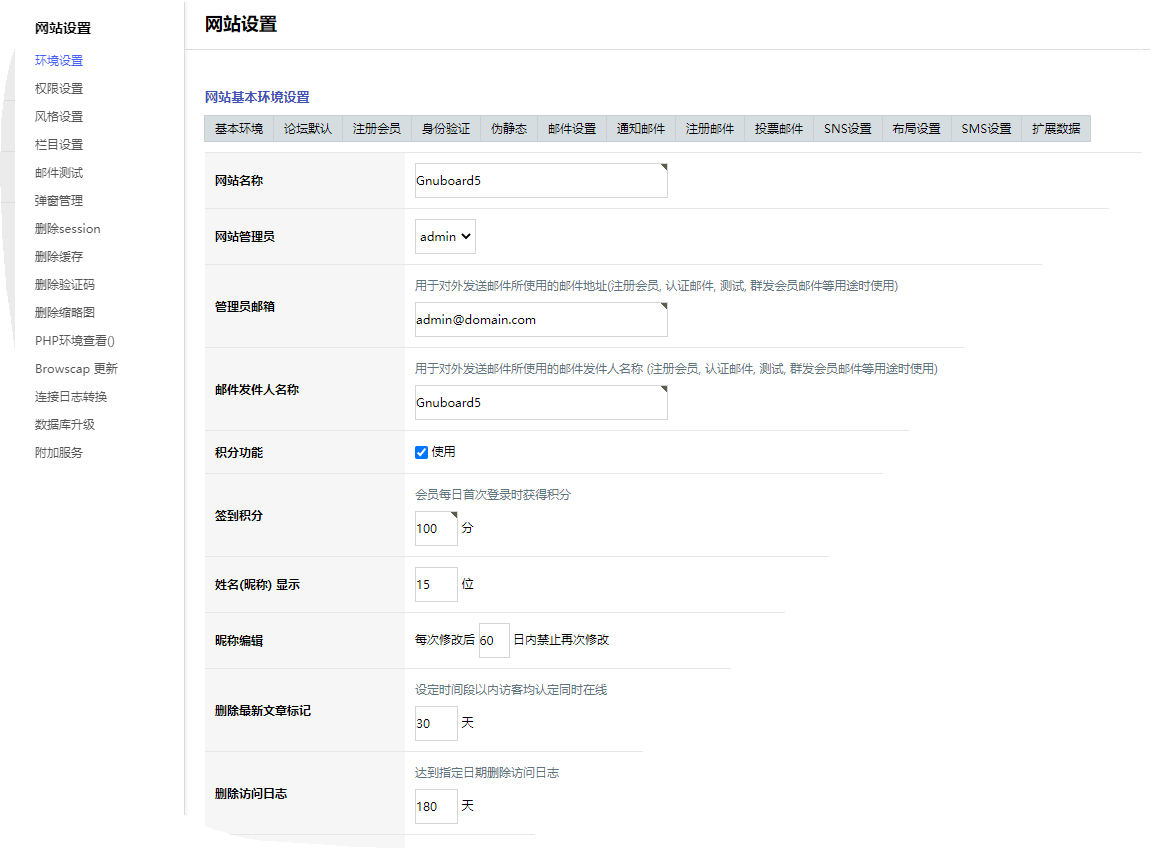1155x849 pixels.
Task: Open PHP环境查看 sidebar link
Action: pyautogui.click(x=75, y=341)
